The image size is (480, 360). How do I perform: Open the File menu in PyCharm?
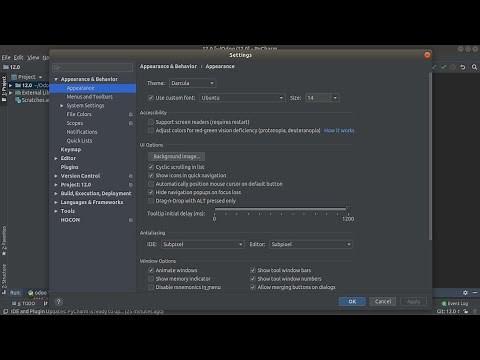6,58
